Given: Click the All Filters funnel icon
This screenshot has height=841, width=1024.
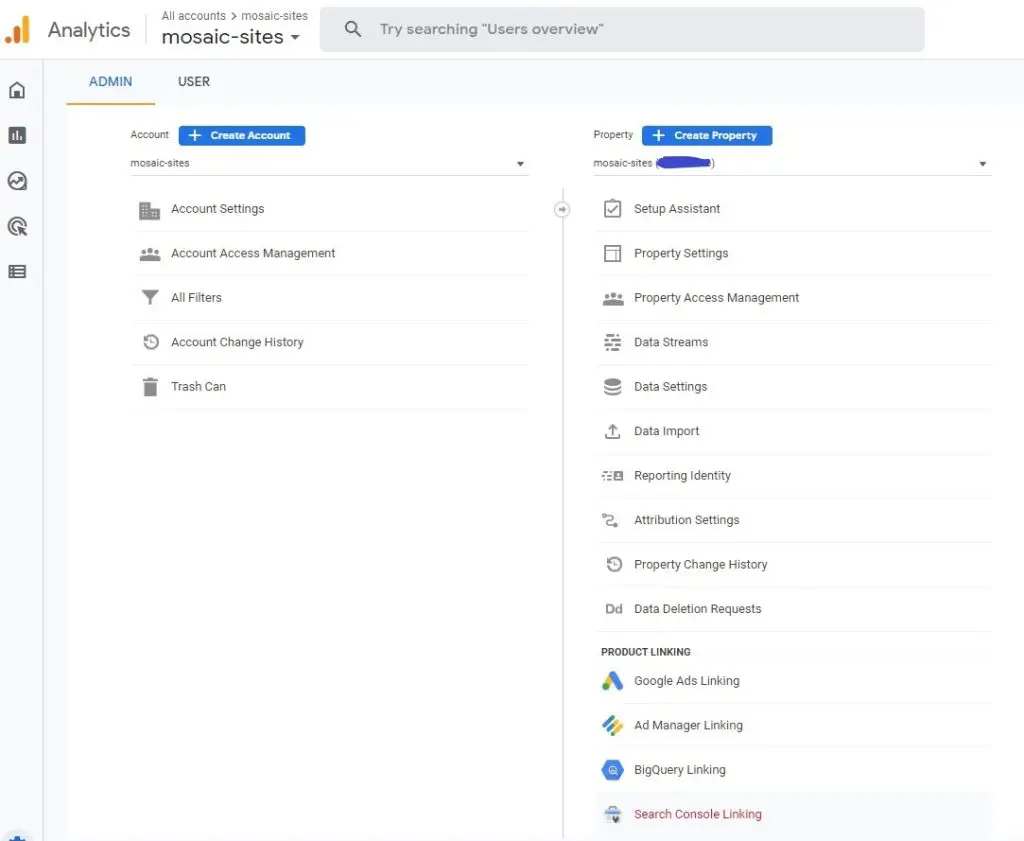Looking at the screenshot, I should coord(150,298).
